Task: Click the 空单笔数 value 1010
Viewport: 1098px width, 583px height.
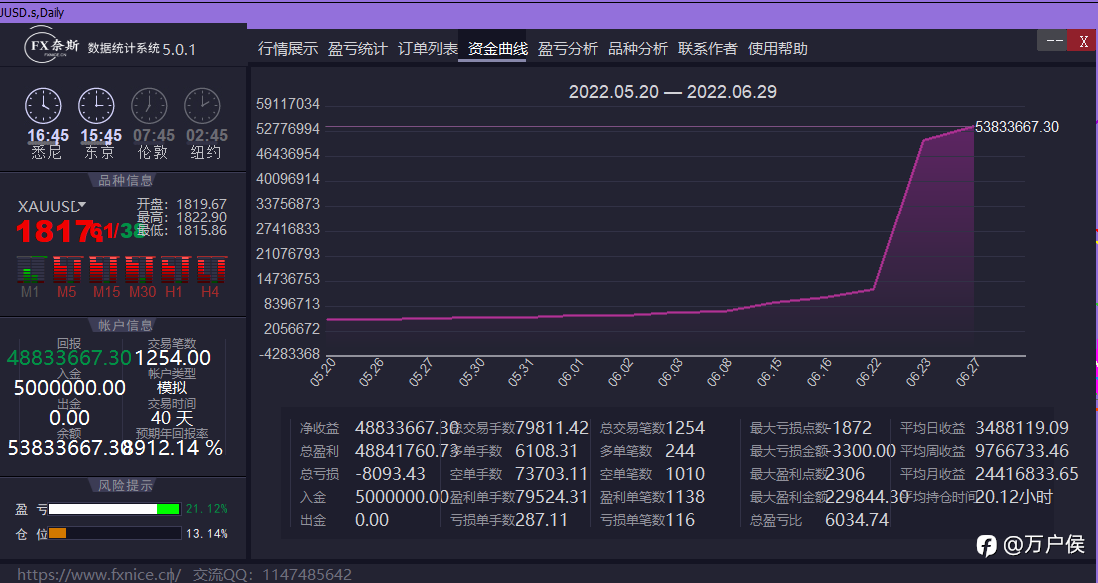Action: [685, 474]
